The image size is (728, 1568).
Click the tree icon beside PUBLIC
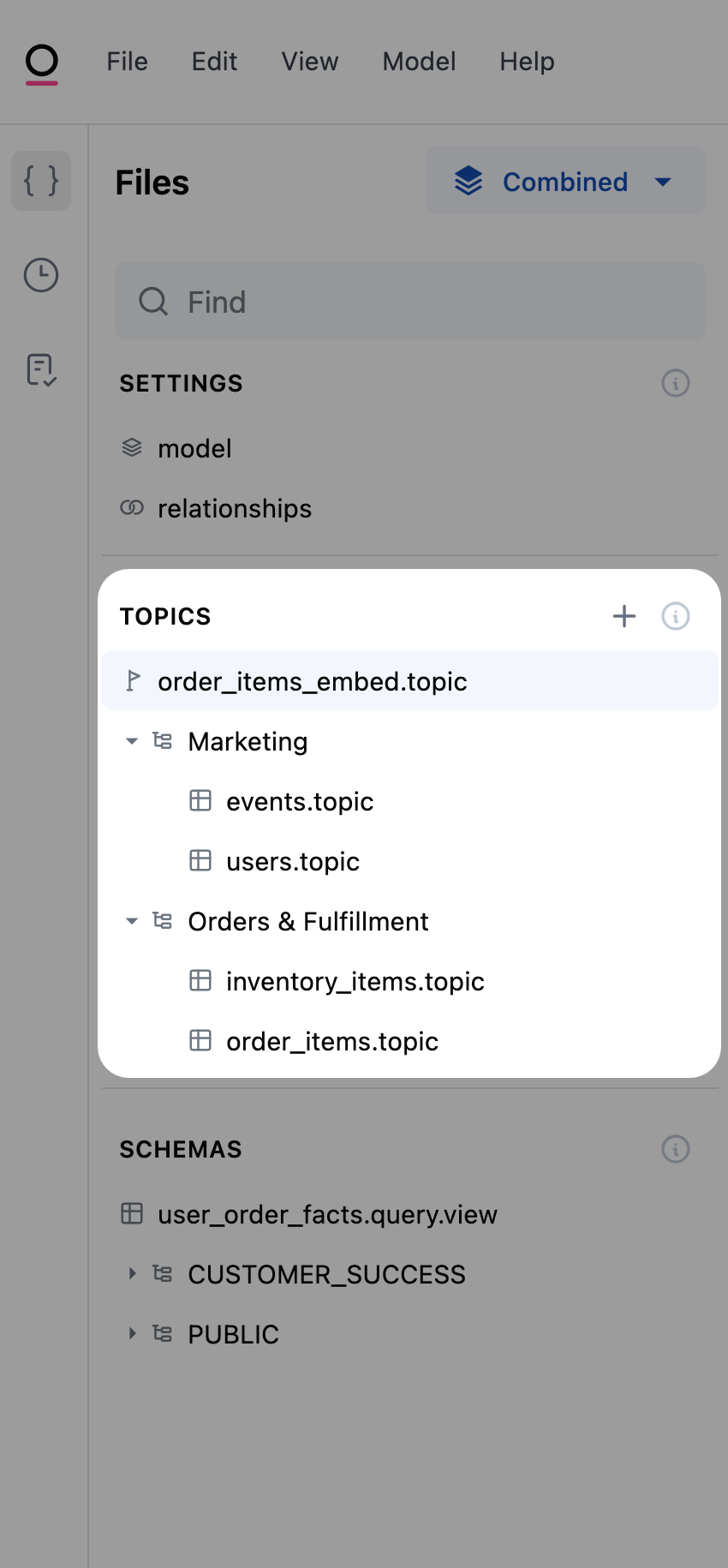pos(163,1333)
